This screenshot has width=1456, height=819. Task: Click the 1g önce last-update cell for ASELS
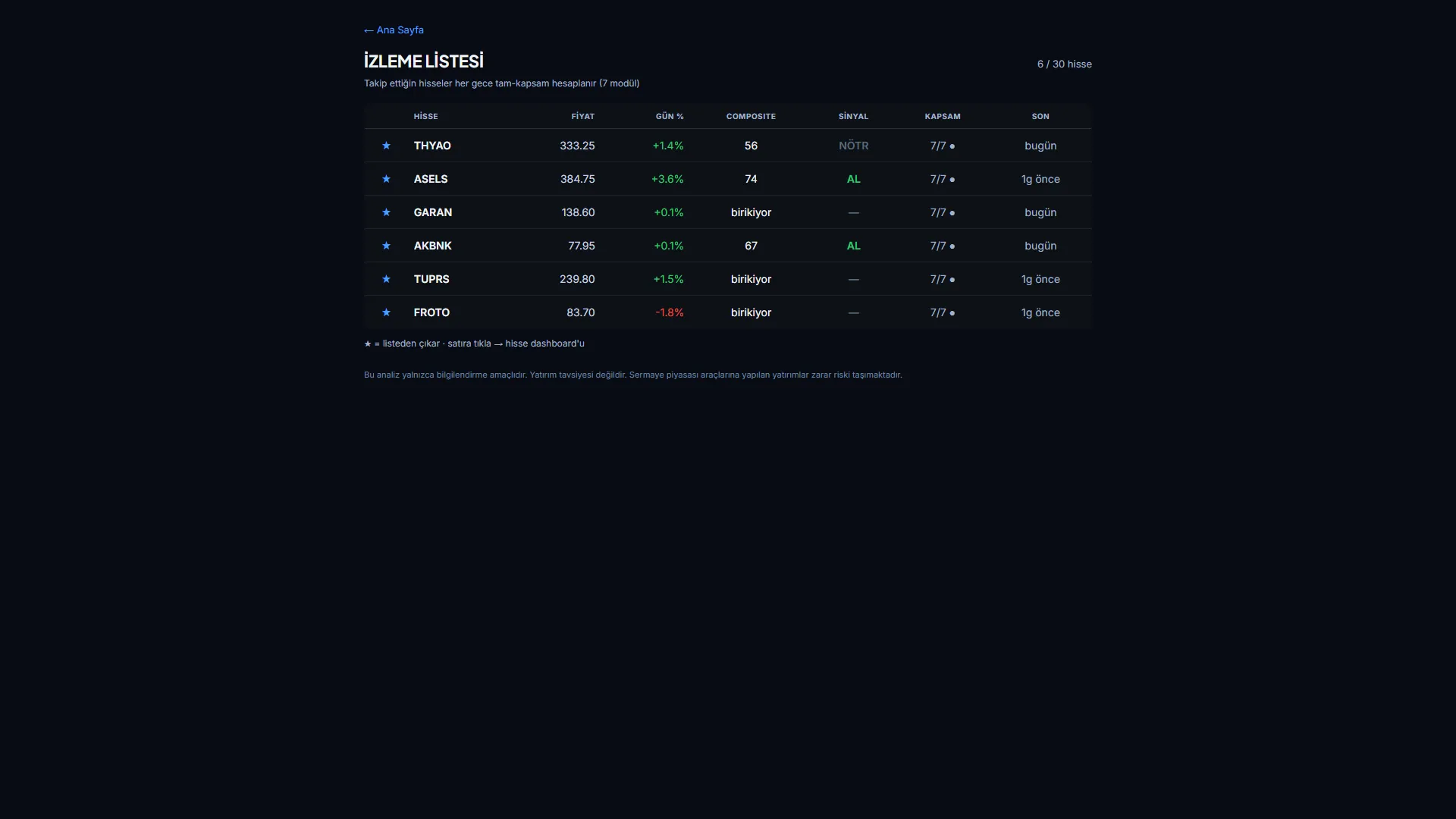1040,179
